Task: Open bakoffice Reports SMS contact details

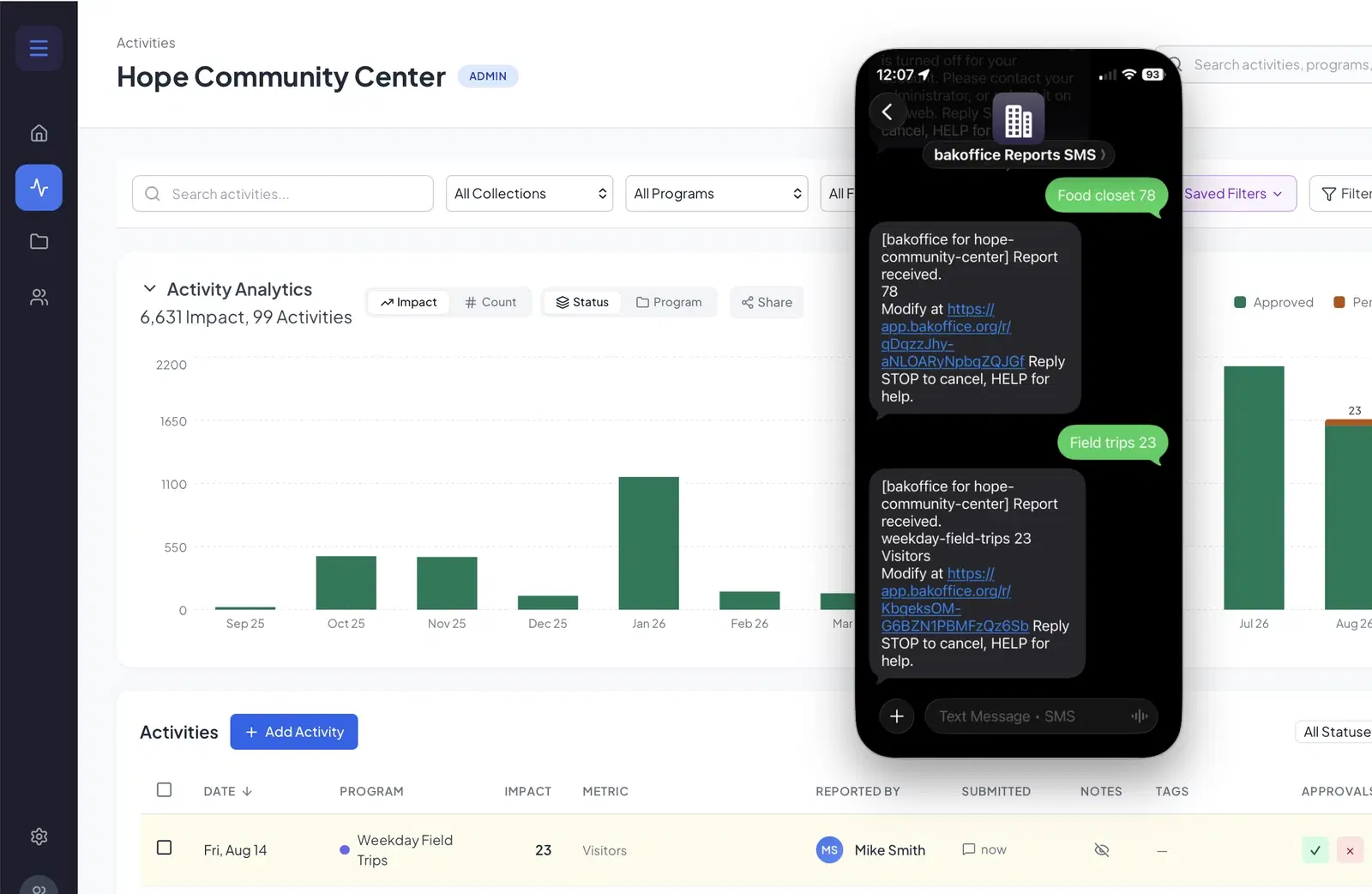Action: 1018,154
